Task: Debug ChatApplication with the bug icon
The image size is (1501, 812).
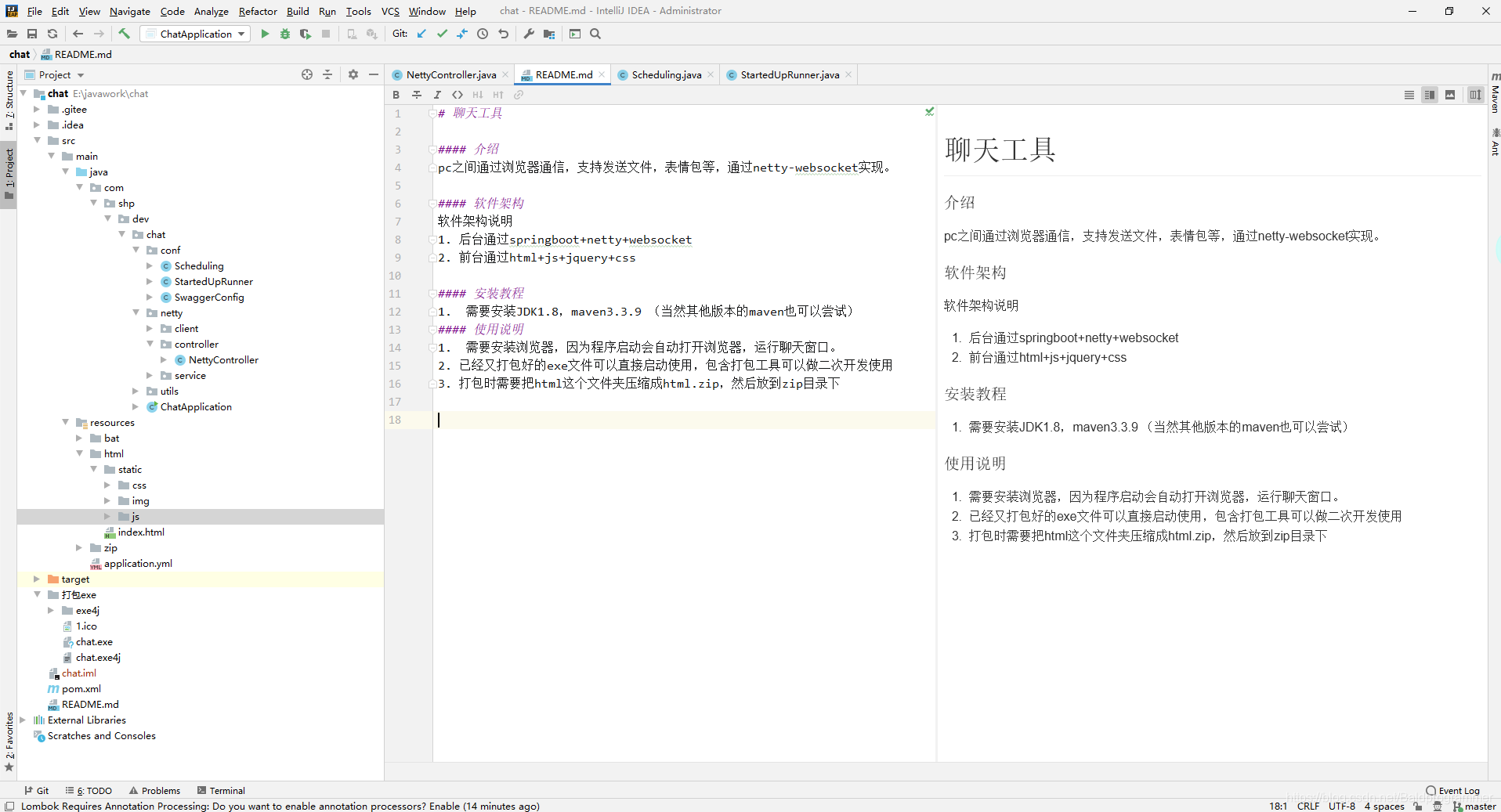Action: (285, 34)
